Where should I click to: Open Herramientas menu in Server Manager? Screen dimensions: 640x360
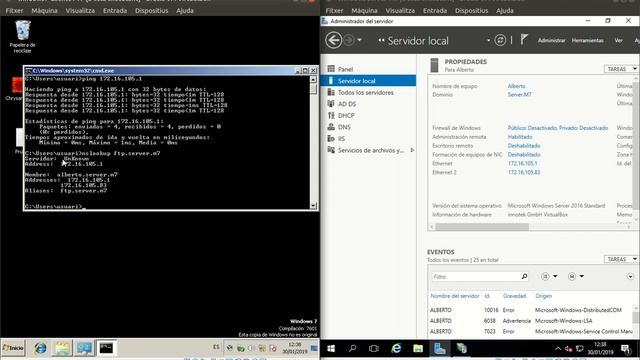point(587,40)
